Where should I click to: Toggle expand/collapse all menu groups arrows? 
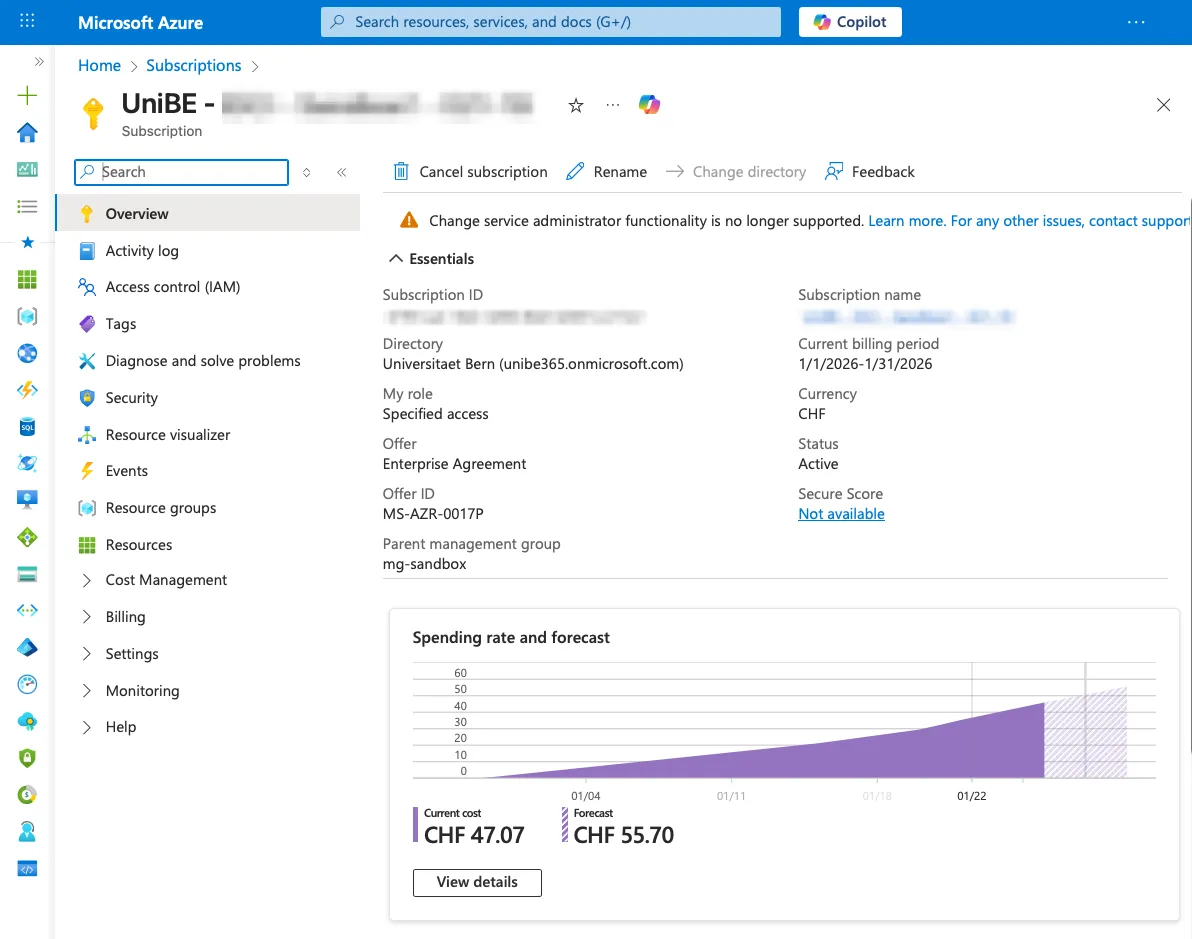click(306, 173)
